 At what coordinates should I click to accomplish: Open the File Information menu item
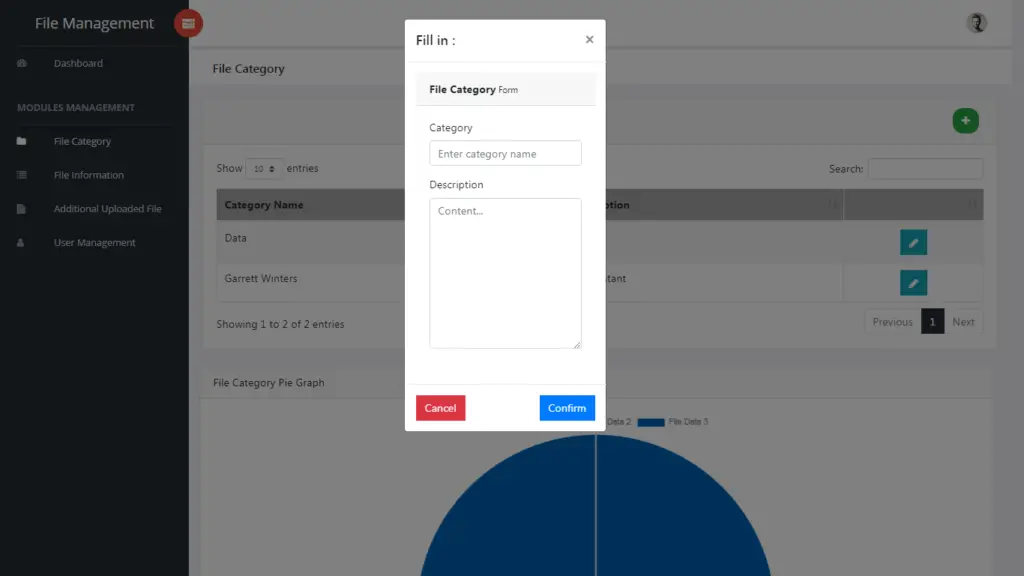coord(89,175)
